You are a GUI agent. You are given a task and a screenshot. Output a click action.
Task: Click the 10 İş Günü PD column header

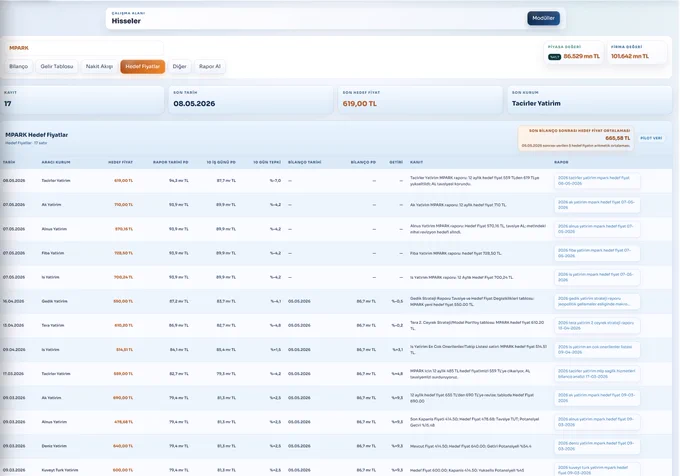coord(221,162)
